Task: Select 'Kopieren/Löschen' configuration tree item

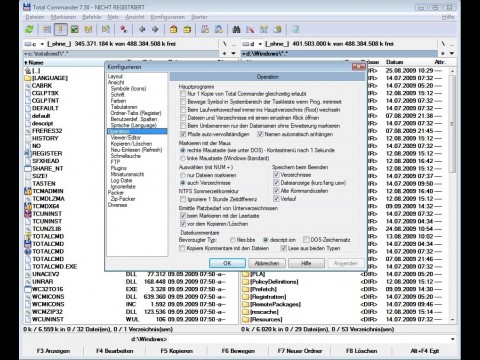Action: pos(131,144)
